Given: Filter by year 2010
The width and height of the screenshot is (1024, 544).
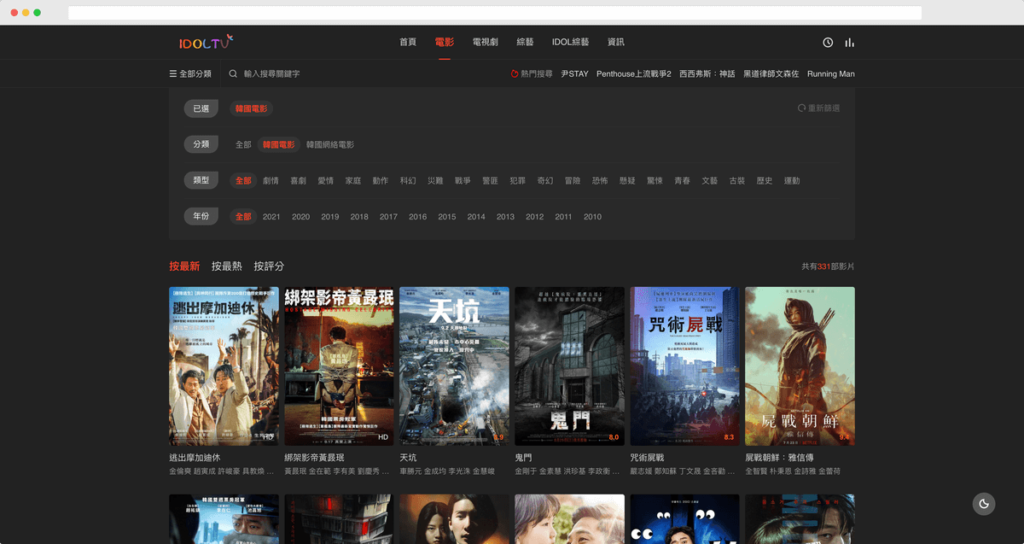Looking at the screenshot, I should pyautogui.click(x=592, y=217).
